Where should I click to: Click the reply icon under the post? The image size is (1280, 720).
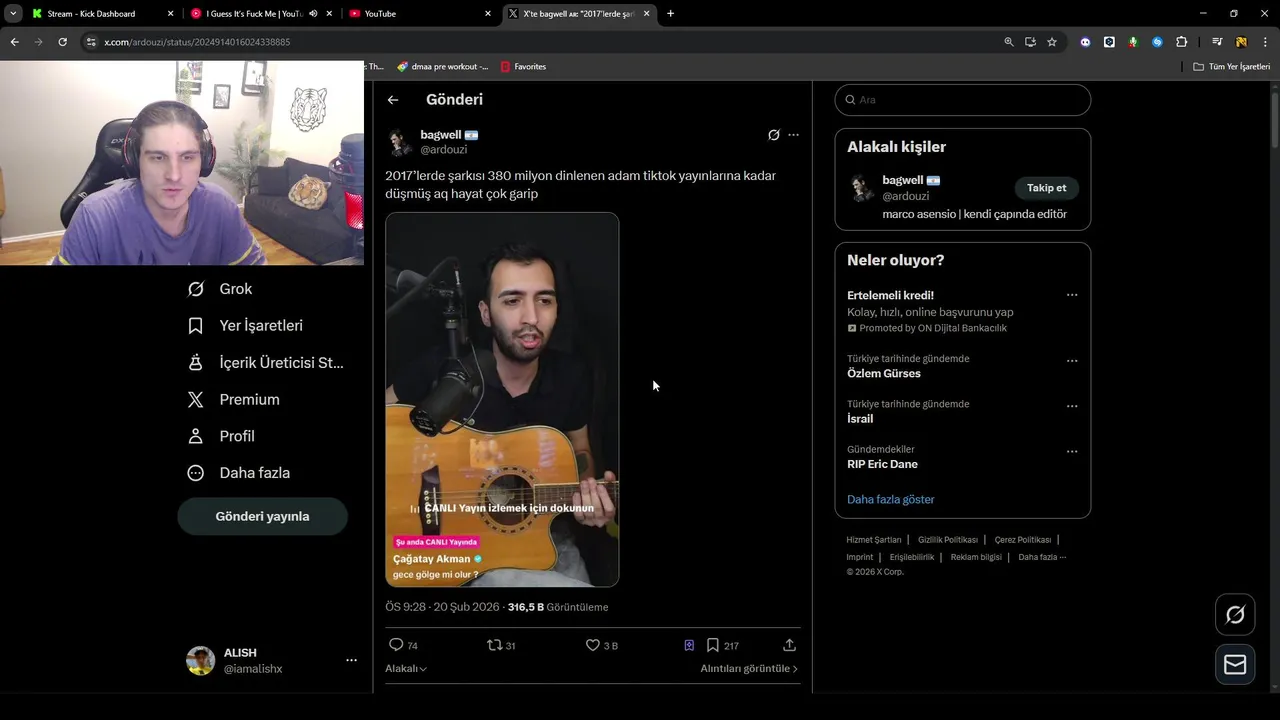click(396, 645)
